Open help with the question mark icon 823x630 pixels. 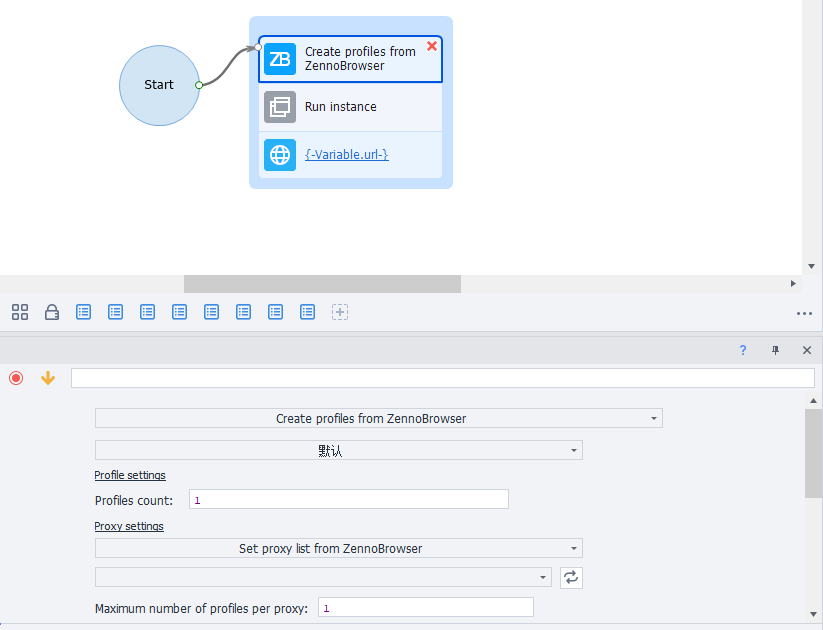(x=743, y=350)
